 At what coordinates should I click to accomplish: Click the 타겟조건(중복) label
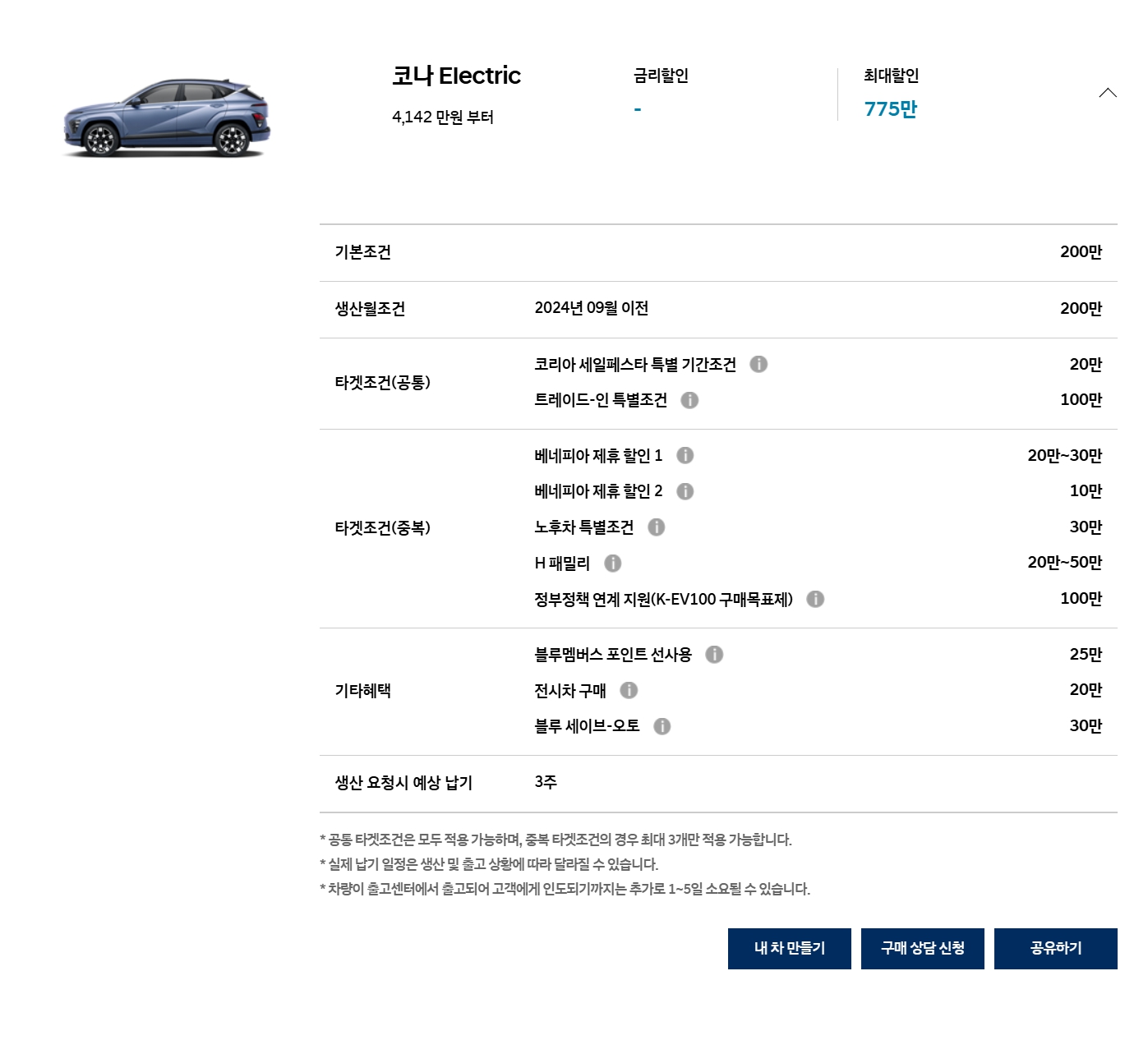382,528
